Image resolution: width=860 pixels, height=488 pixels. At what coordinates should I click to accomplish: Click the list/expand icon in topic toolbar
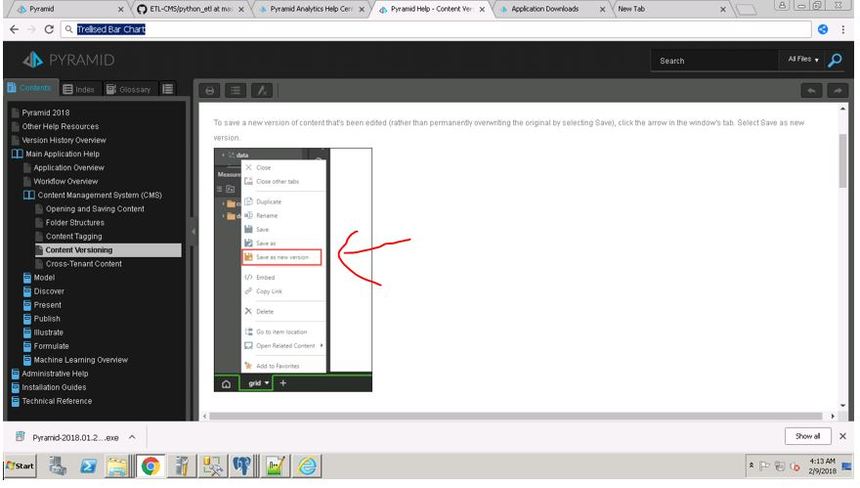(235, 90)
